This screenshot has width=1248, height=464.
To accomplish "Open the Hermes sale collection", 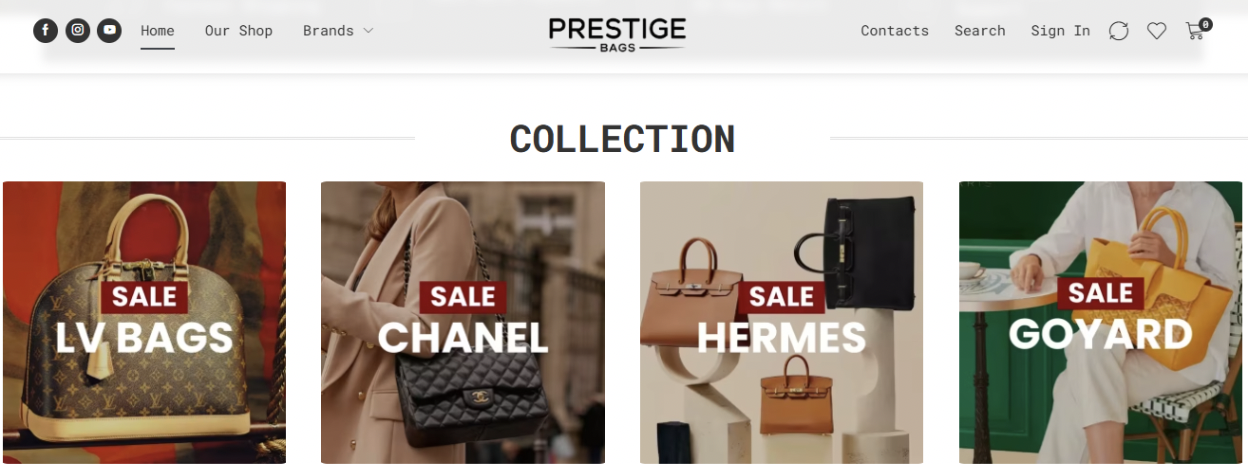I will 781,322.
